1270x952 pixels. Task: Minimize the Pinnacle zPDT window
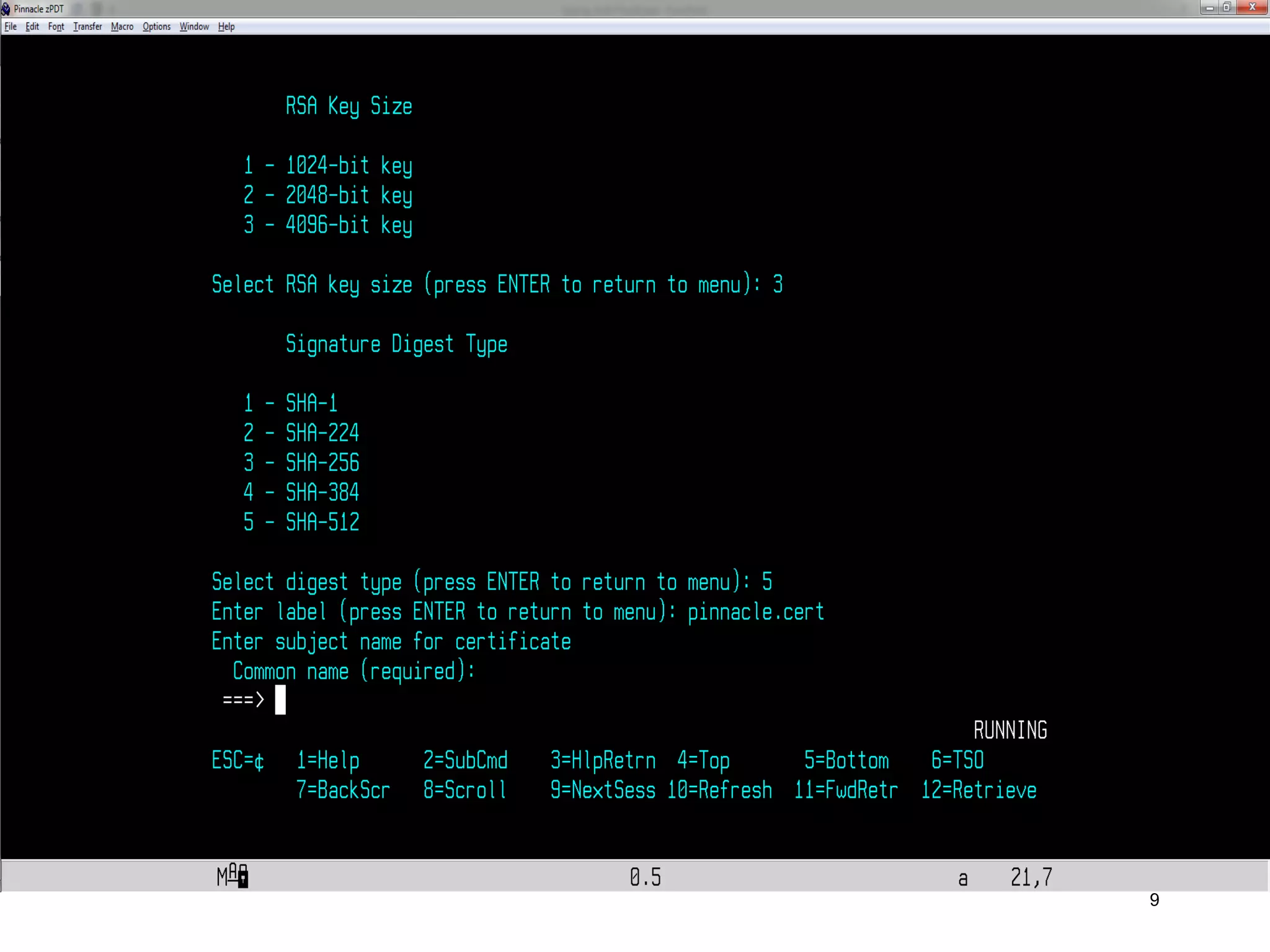coord(1209,8)
